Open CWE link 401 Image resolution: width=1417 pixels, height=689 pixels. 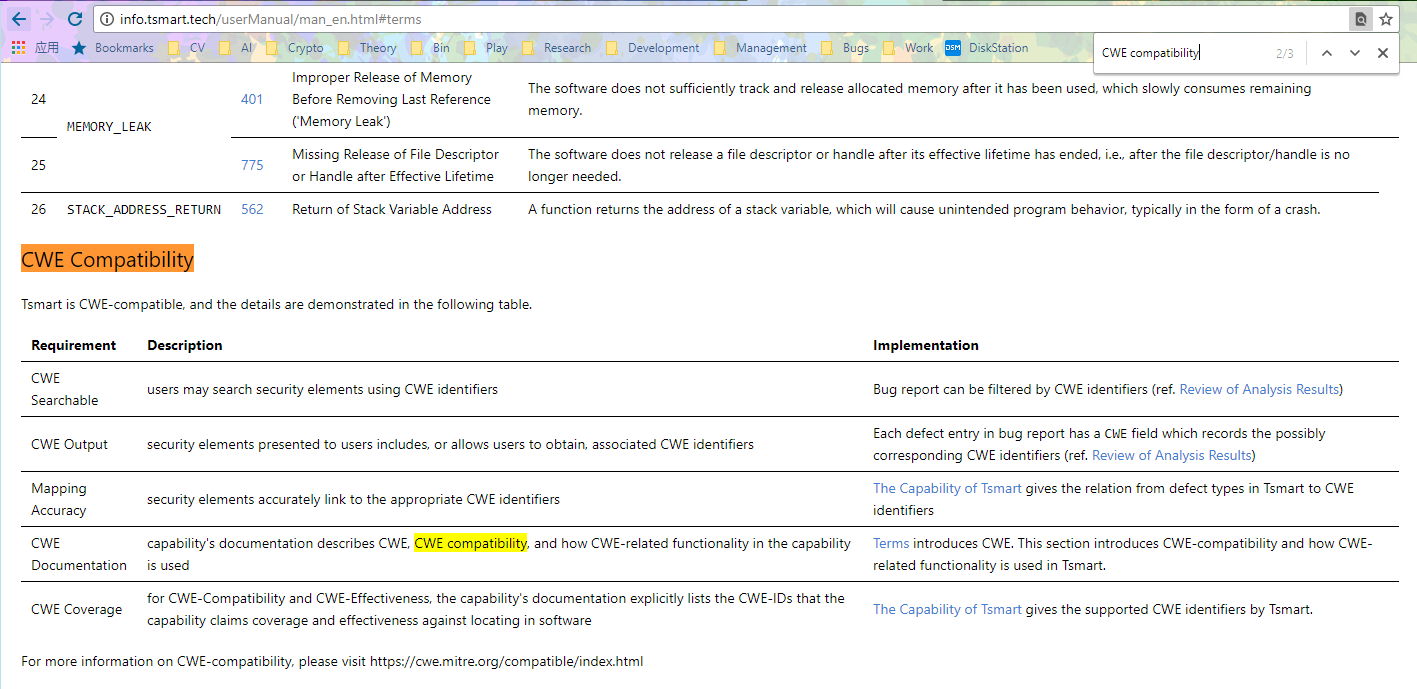click(x=252, y=99)
